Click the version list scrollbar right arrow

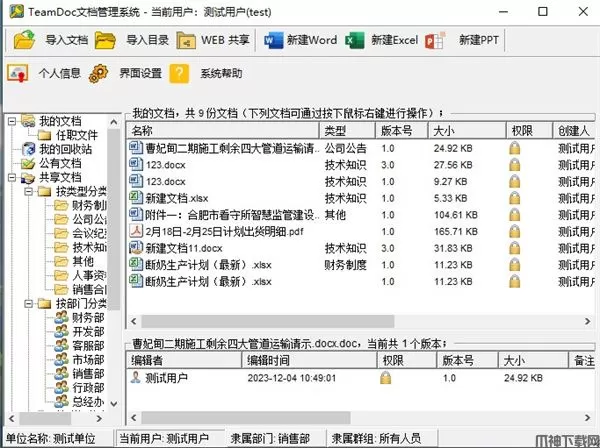click(x=588, y=417)
